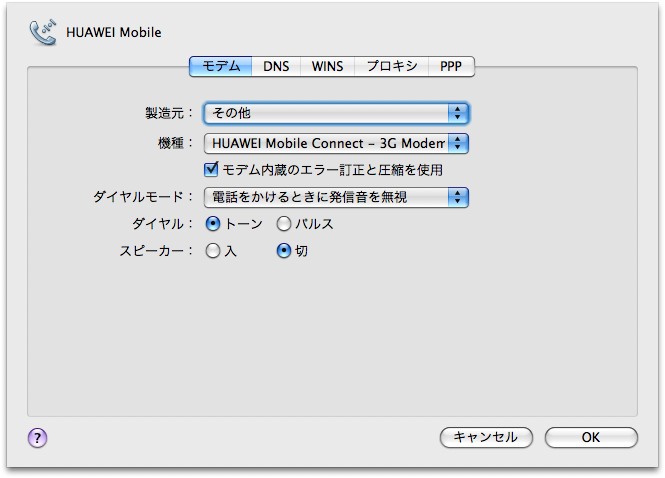The width and height of the screenshot is (665, 478).
Task: Click the ダイヤル： label
Action: [162, 224]
